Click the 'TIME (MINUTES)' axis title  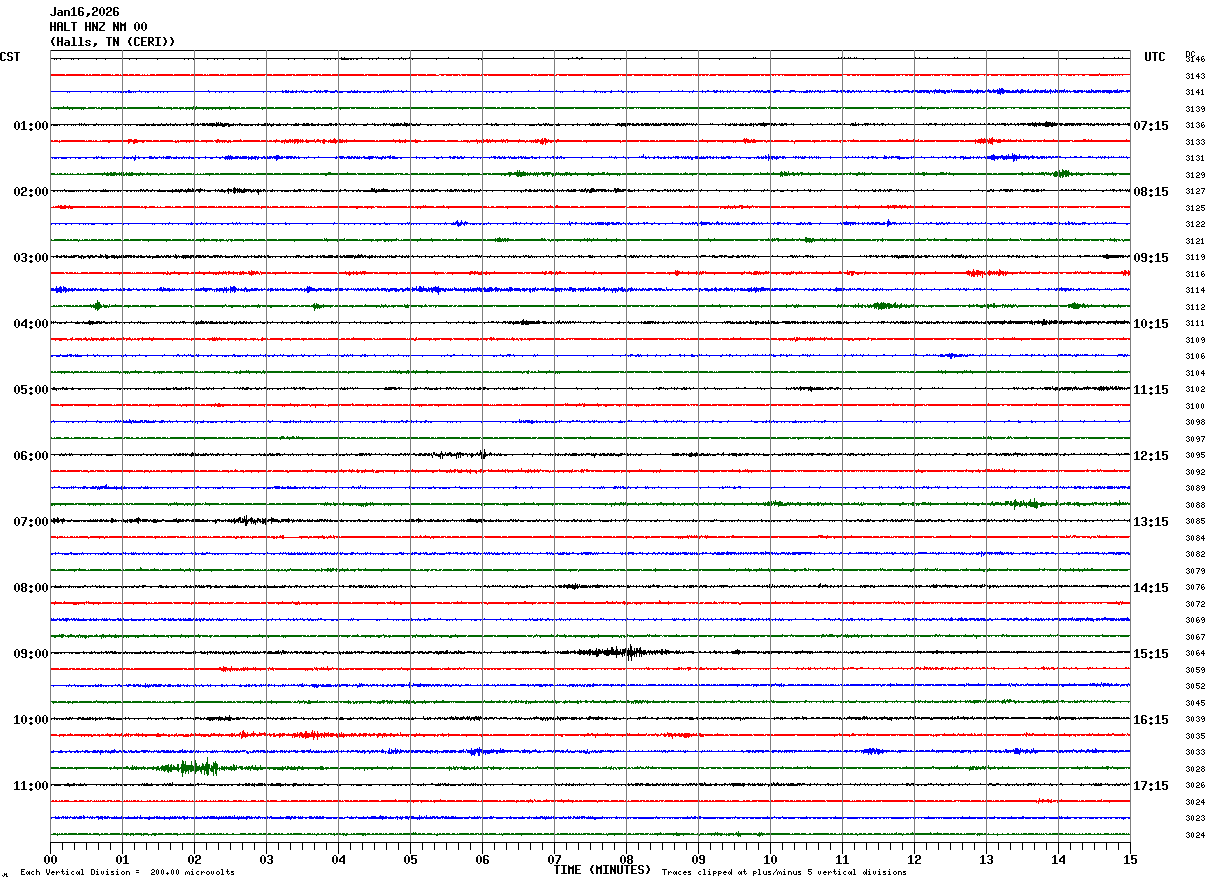[602, 870]
